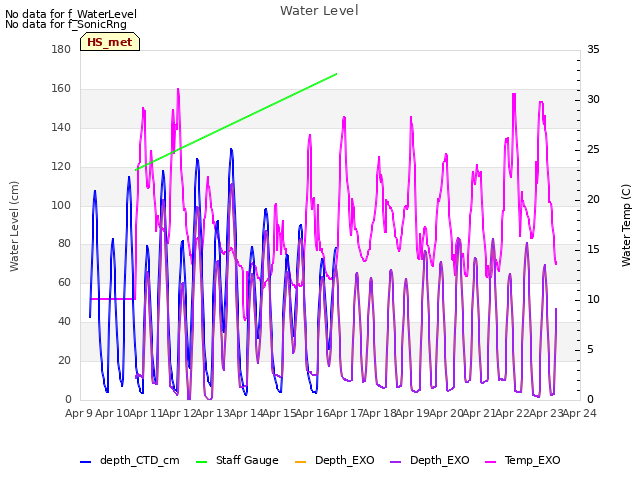Click the blue depth_CTD_cm legend swatch
Screen dimensions: 640x480
point(85,462)
